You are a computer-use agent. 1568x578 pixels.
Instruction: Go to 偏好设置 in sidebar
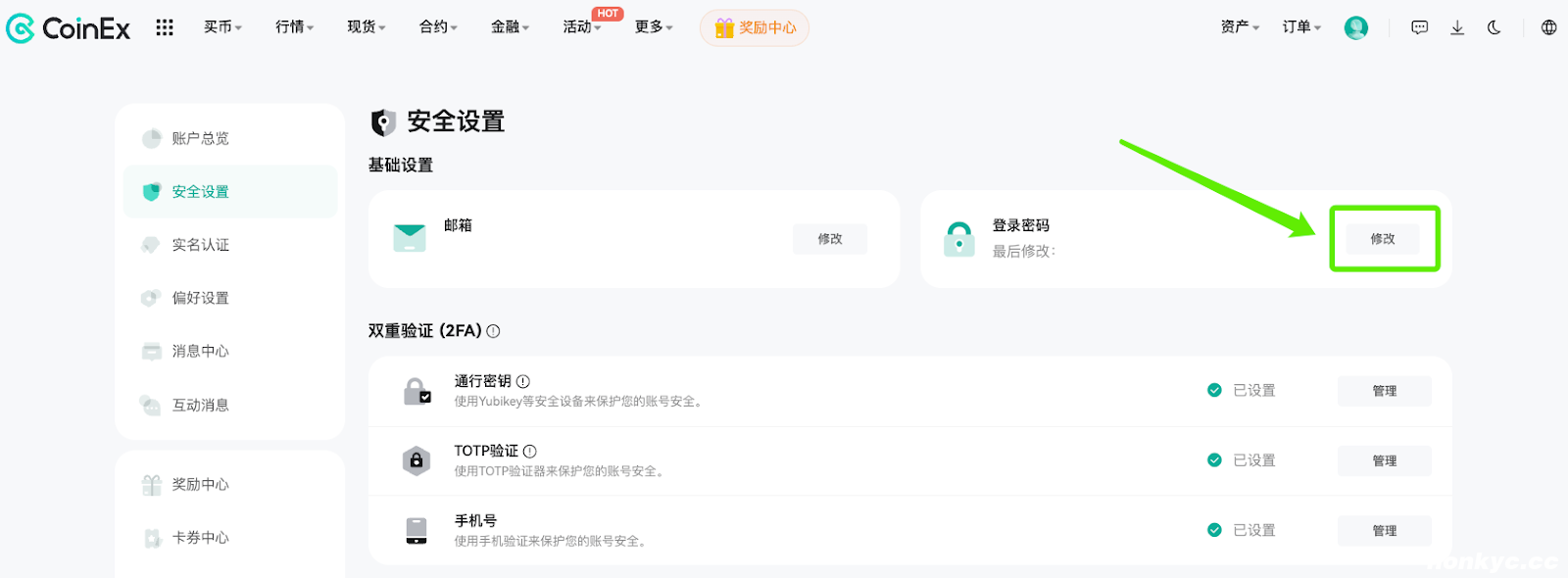click(201, 298)
